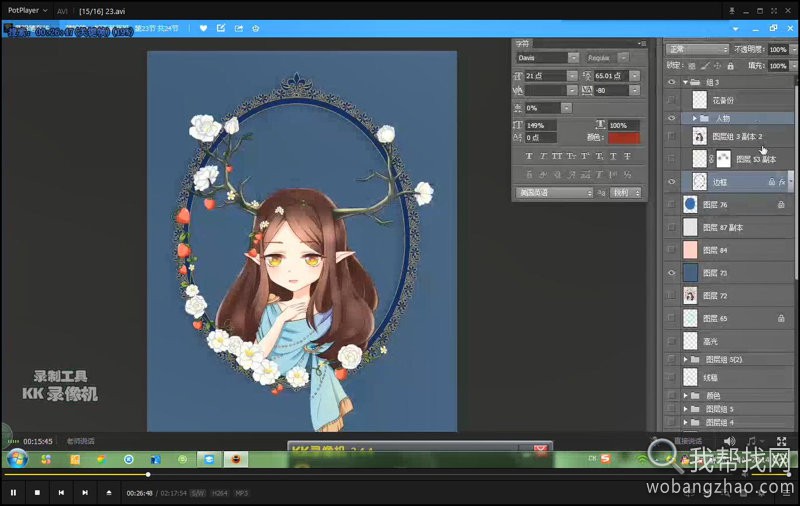Skip to next file in PotPlayer
The width and height of the screenshot is (800, 506).
point(85,493)
